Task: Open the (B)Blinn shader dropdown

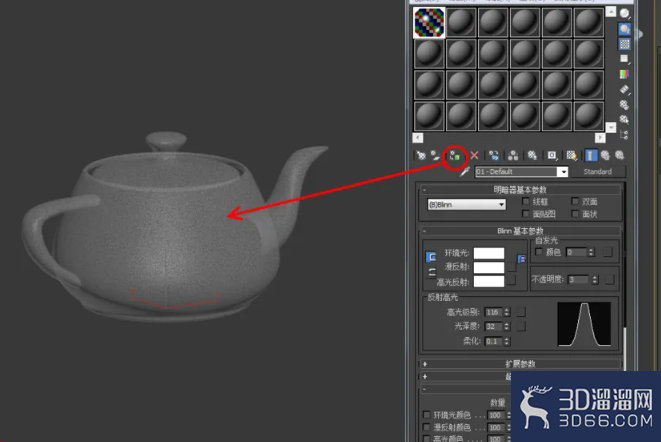Action: point(467,205)
